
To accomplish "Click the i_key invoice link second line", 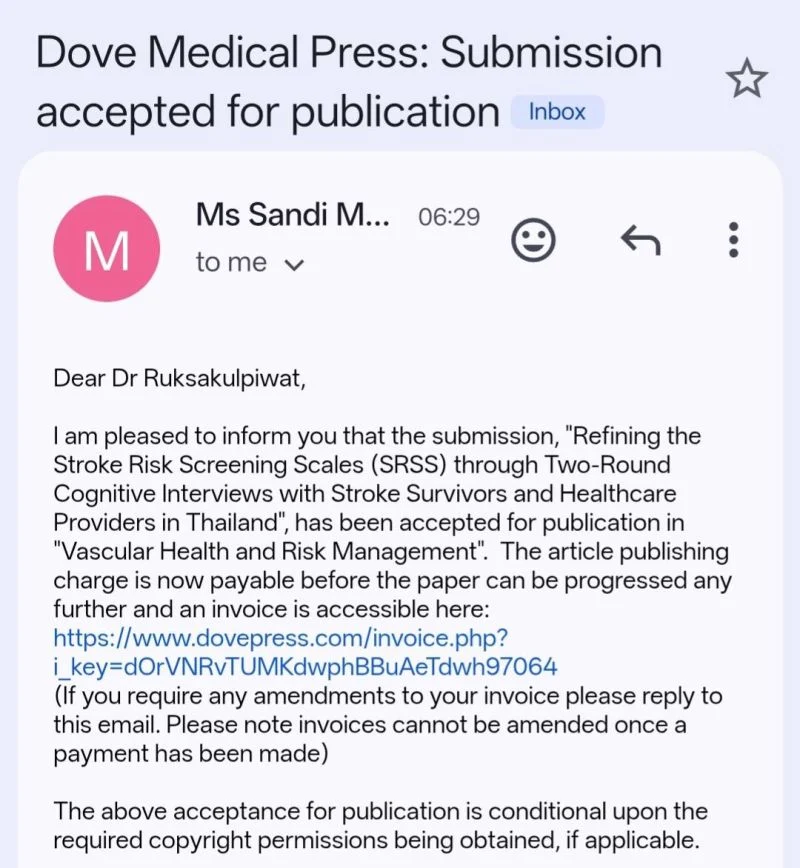I will (305, 666).
